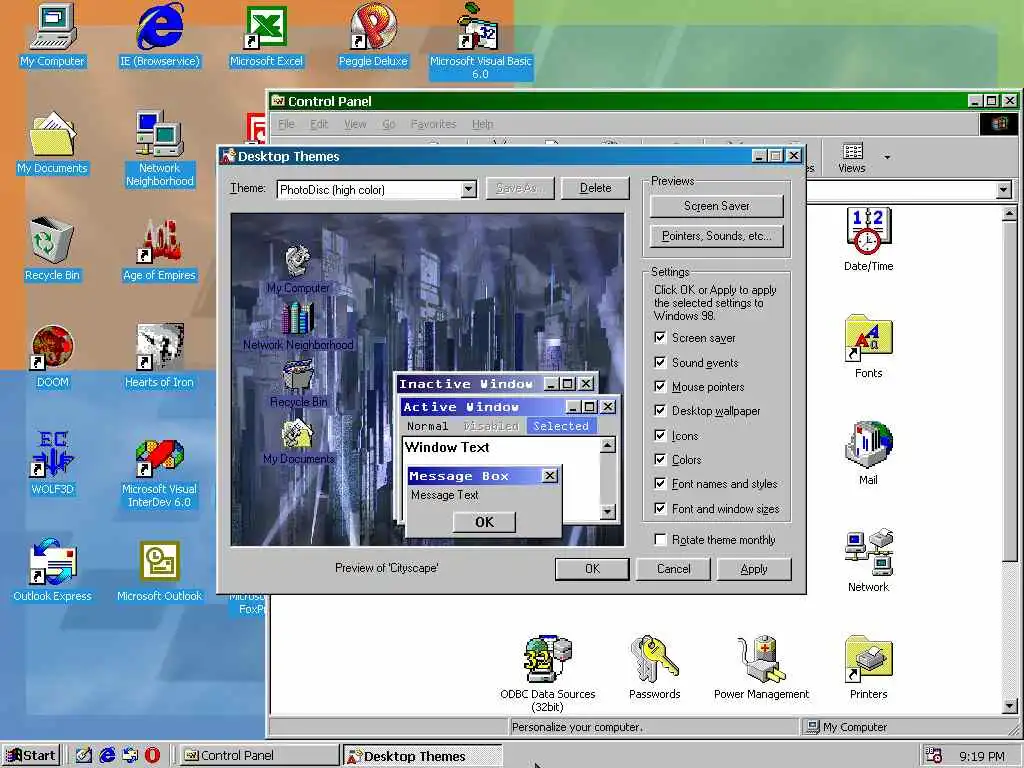Select Printers icon in Control Panel
Viewport: 1024px width, 768px height.
pyautogui.click(x=869, y=667)
